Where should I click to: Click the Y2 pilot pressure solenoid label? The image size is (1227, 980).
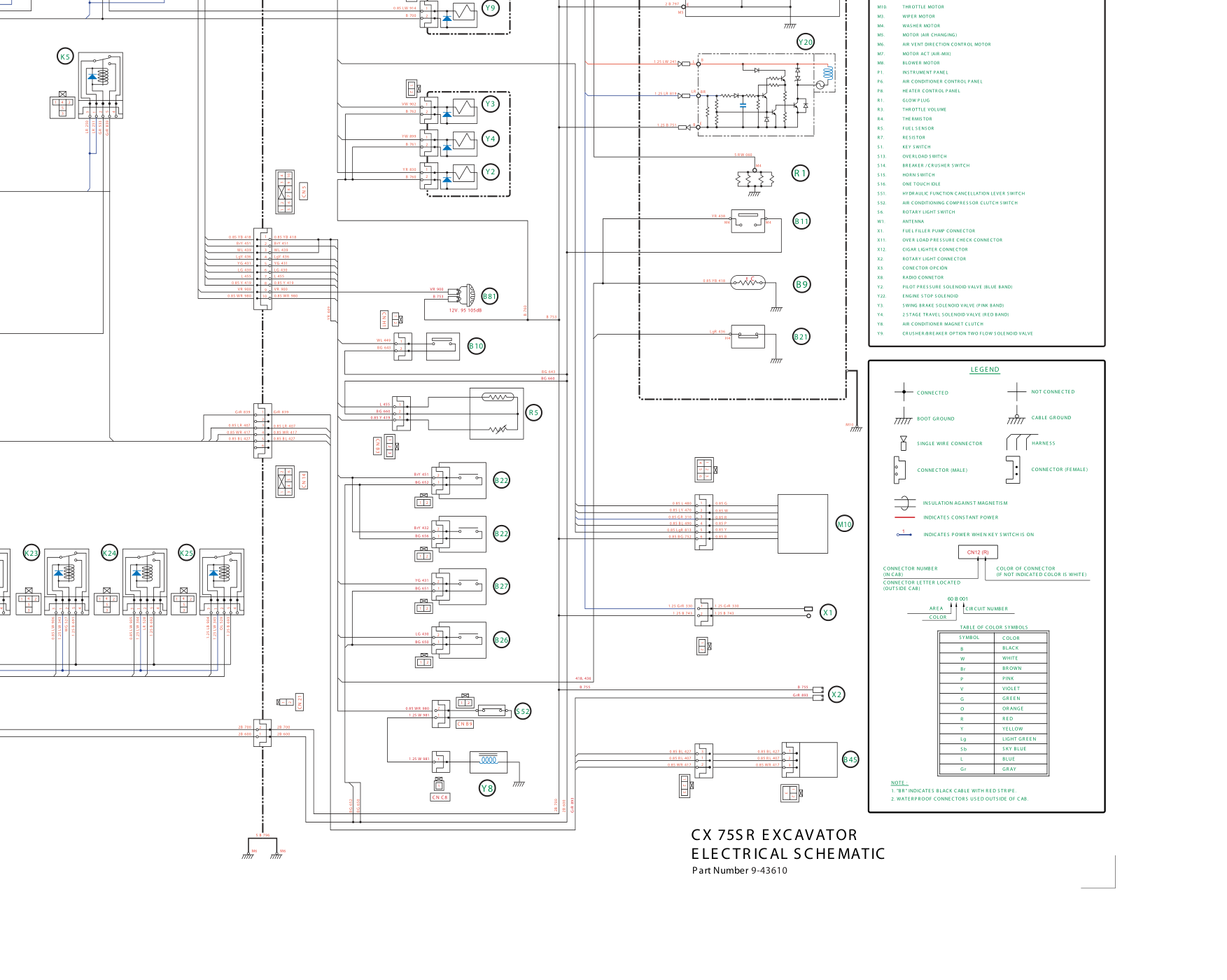[x=491, y=172]
